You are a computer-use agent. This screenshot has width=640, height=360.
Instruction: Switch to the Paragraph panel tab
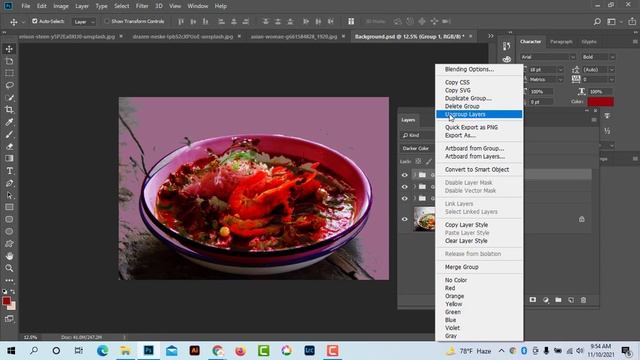561,42
